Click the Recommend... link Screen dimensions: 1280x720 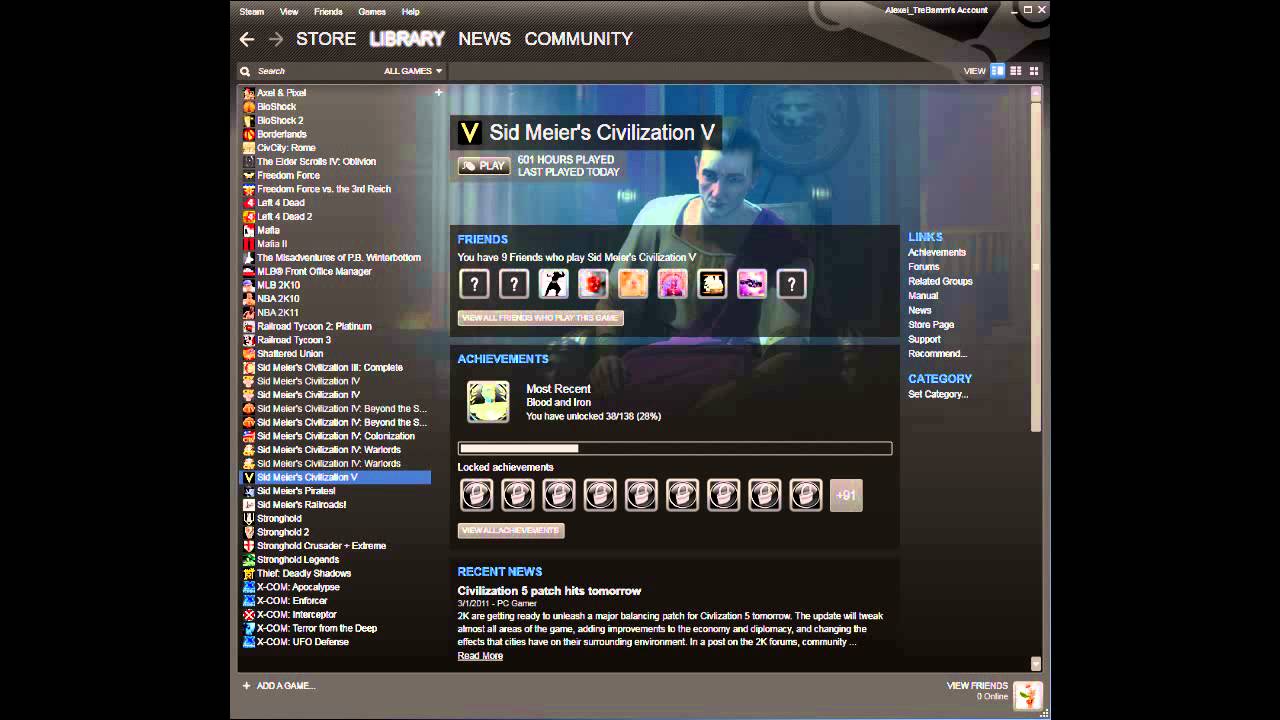coord(937,354)
